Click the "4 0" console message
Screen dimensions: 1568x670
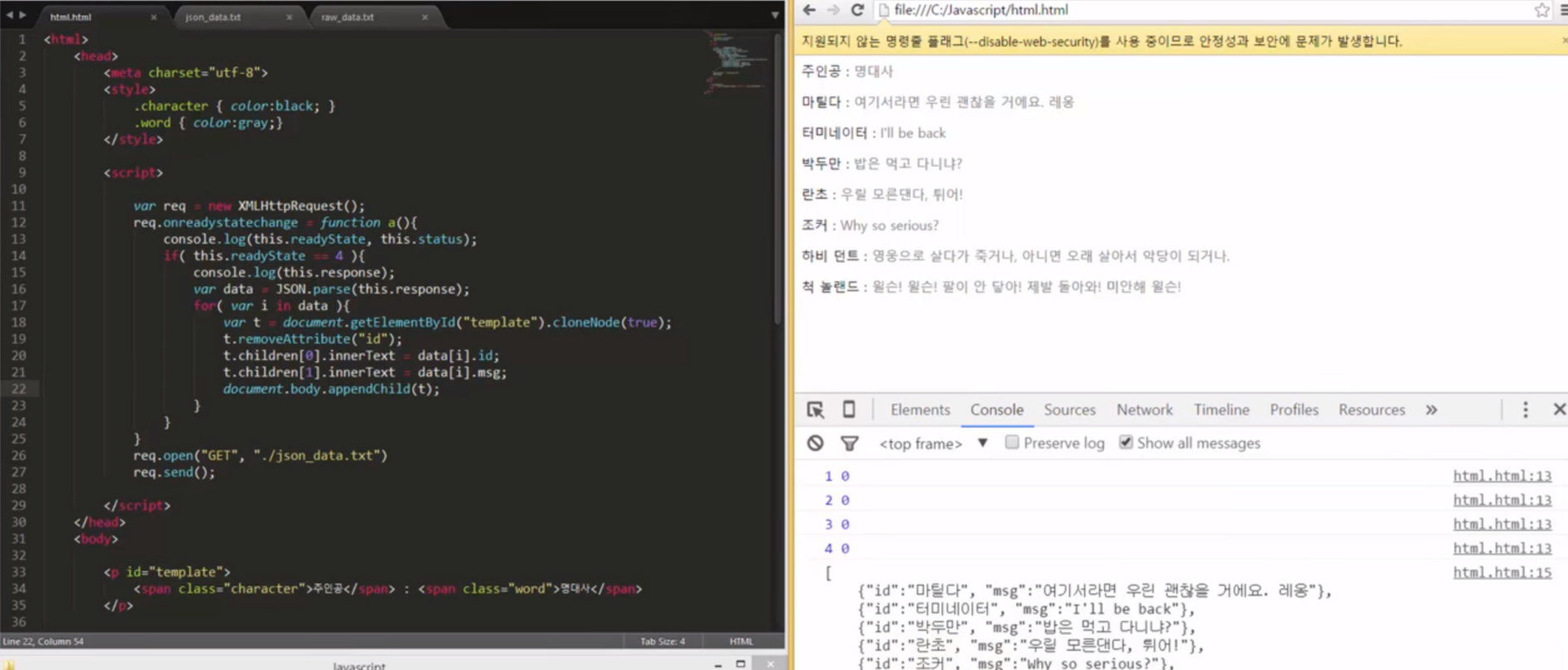[837, 548]
